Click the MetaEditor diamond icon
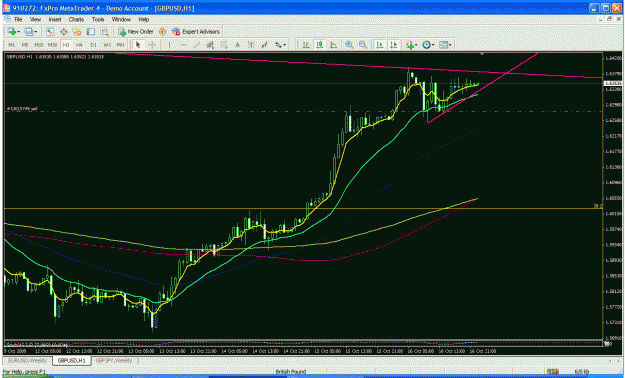The width and height of the screenshot is (625, 378). coord(162,32)
